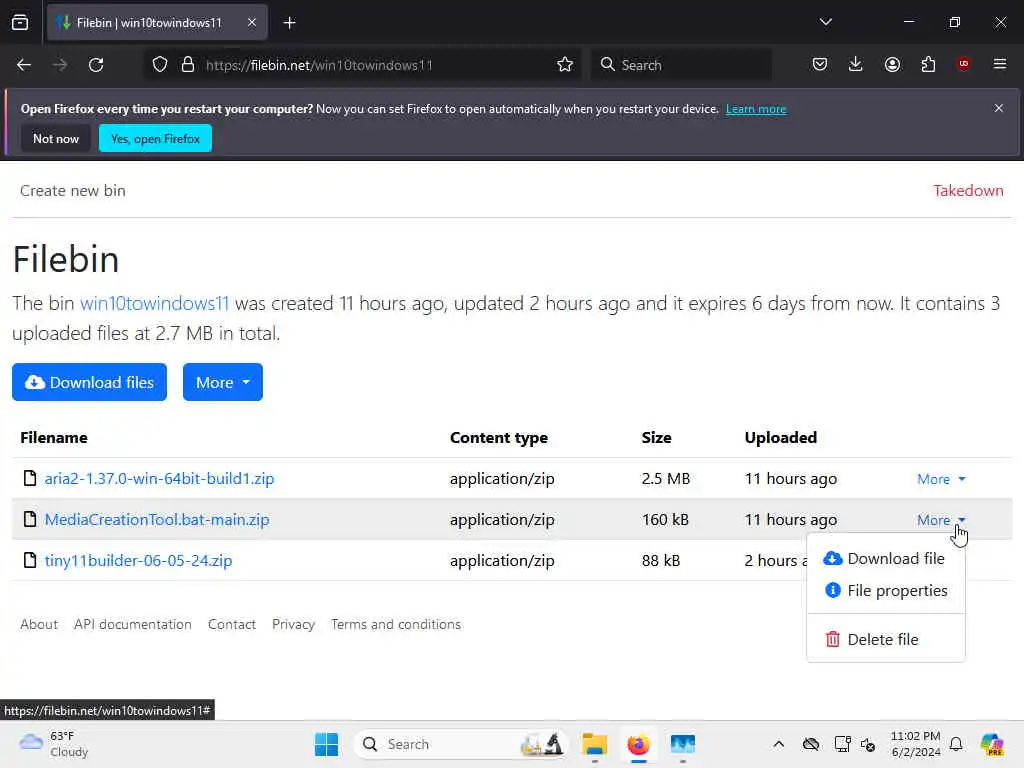Viewport: 1024px width, 768px height.
Task: Open uBlock Origin extension icon
Action: tap(963, 64)
